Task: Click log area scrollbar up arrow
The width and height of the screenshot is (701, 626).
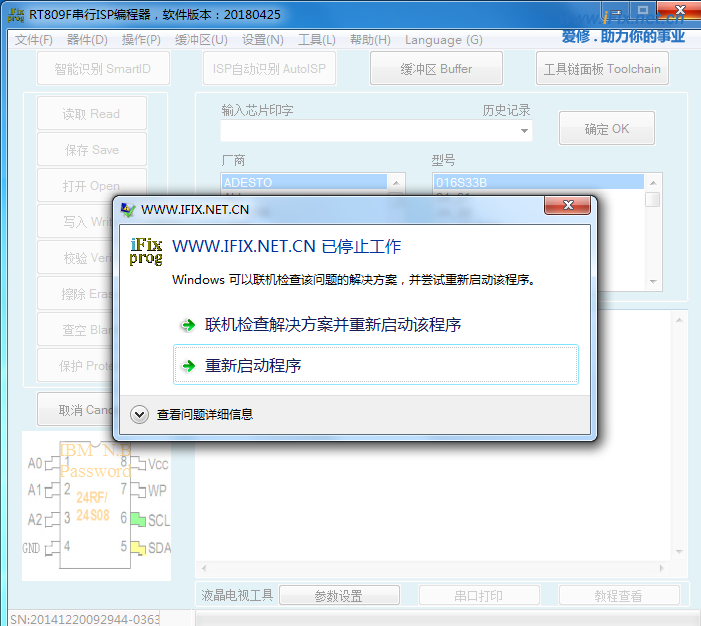Action: 679,320
